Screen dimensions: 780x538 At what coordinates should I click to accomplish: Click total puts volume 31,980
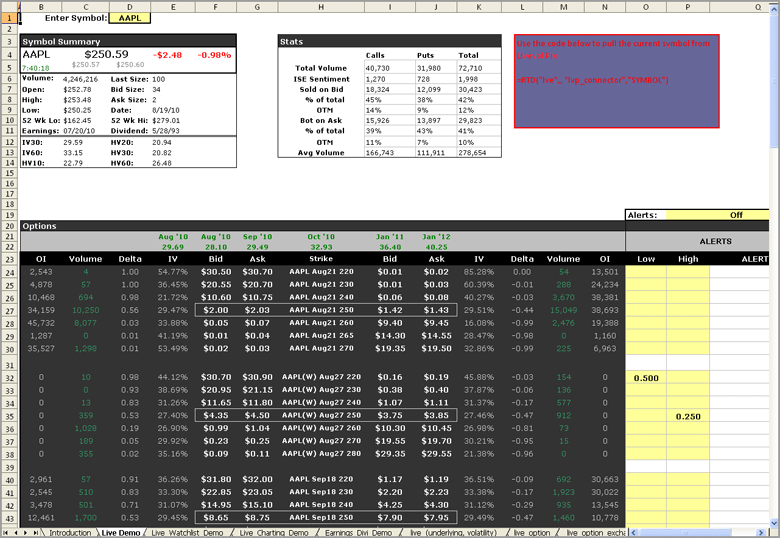coord(429,68)
